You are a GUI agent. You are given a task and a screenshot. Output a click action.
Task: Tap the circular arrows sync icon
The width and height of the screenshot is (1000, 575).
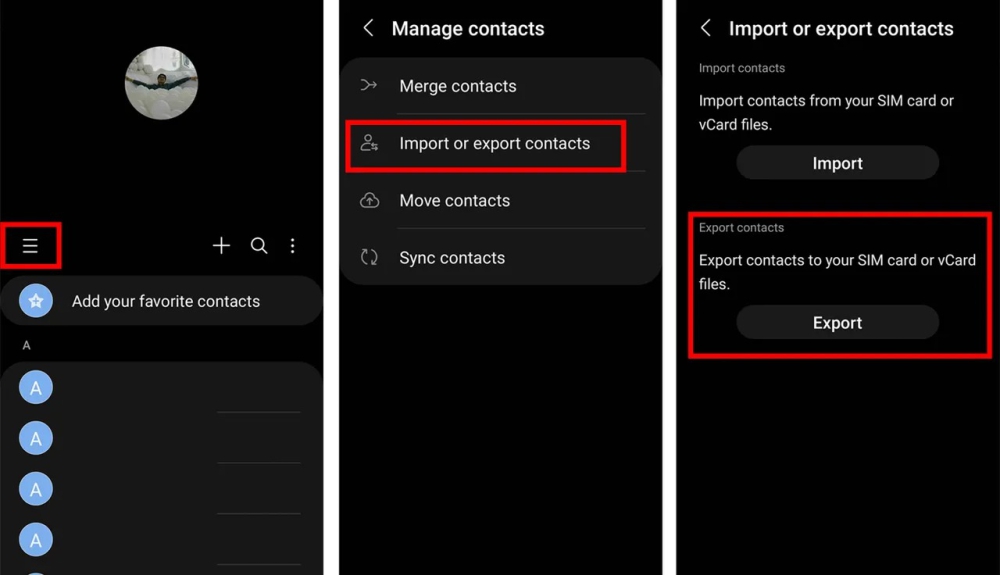[369, 258]
